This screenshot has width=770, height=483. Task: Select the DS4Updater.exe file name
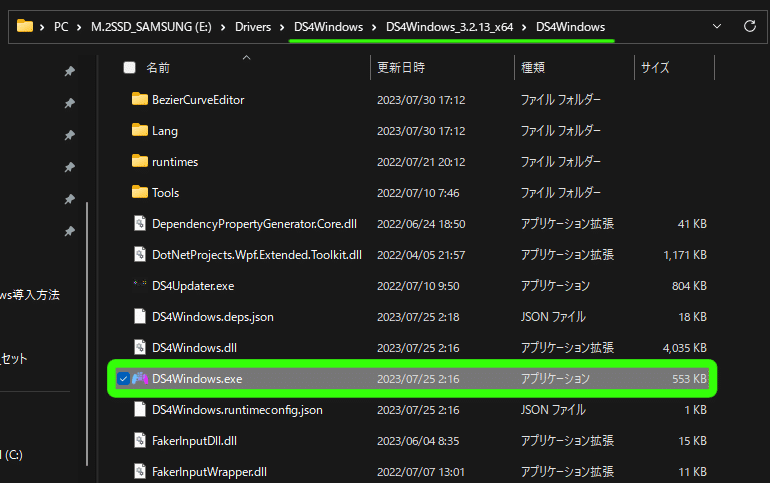(x=193, y=286)
